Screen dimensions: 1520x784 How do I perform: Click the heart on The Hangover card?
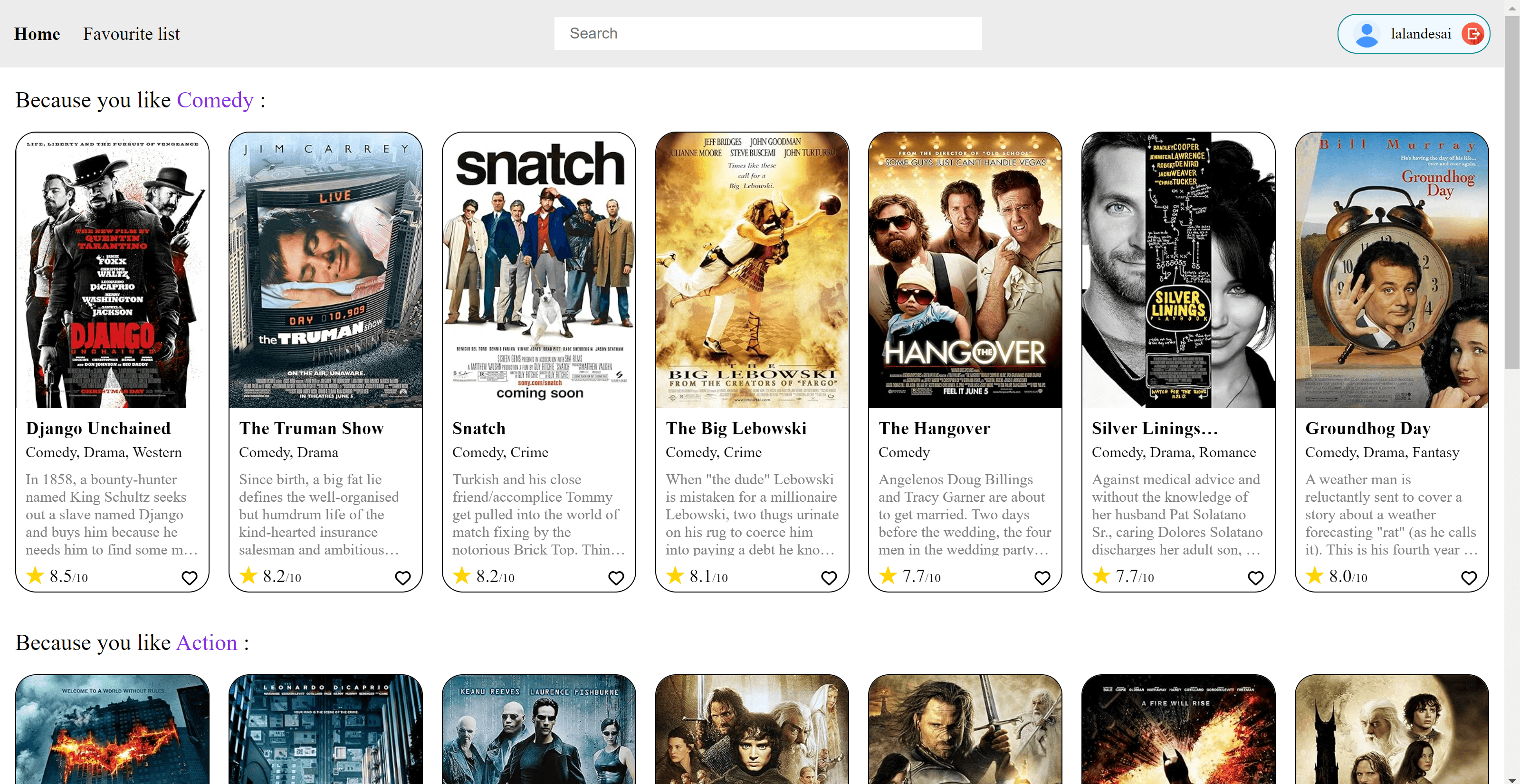1042,577
